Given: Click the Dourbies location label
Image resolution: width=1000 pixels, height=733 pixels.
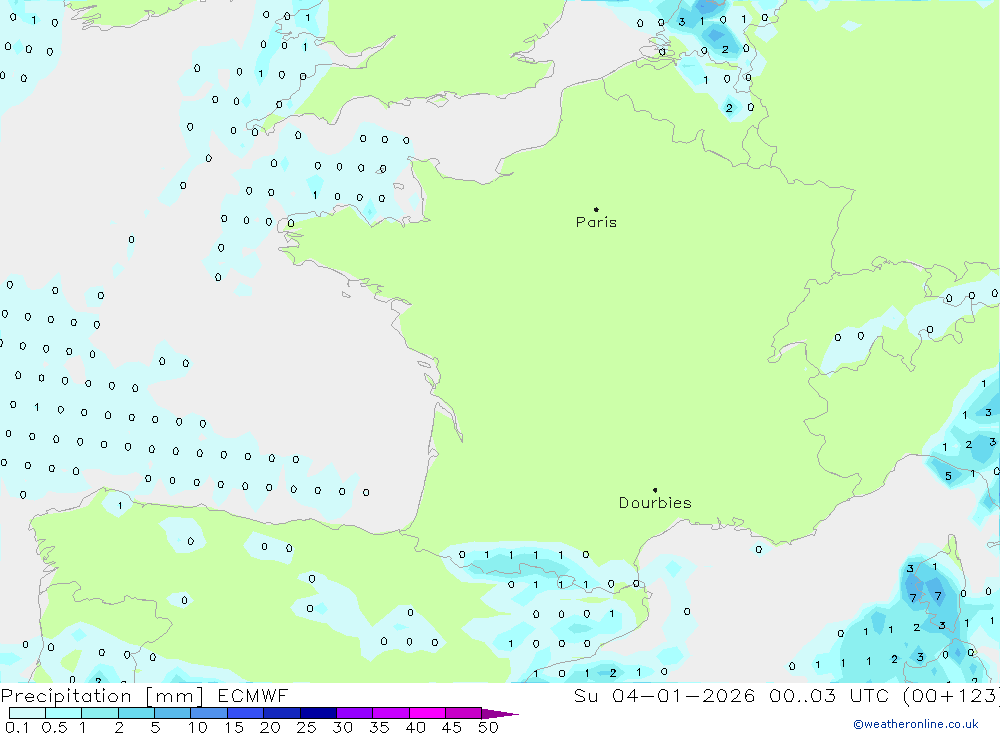Looking at the screenshot, I should click(655, 503).
